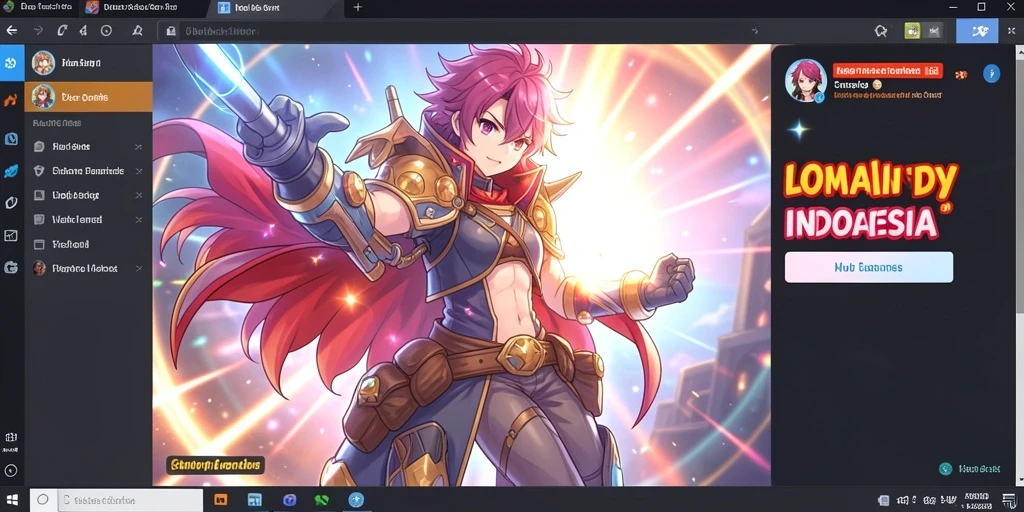Open the white ring icon in sidebar rail
Viewport: 1024px width, 512px height.
point(11,202)
